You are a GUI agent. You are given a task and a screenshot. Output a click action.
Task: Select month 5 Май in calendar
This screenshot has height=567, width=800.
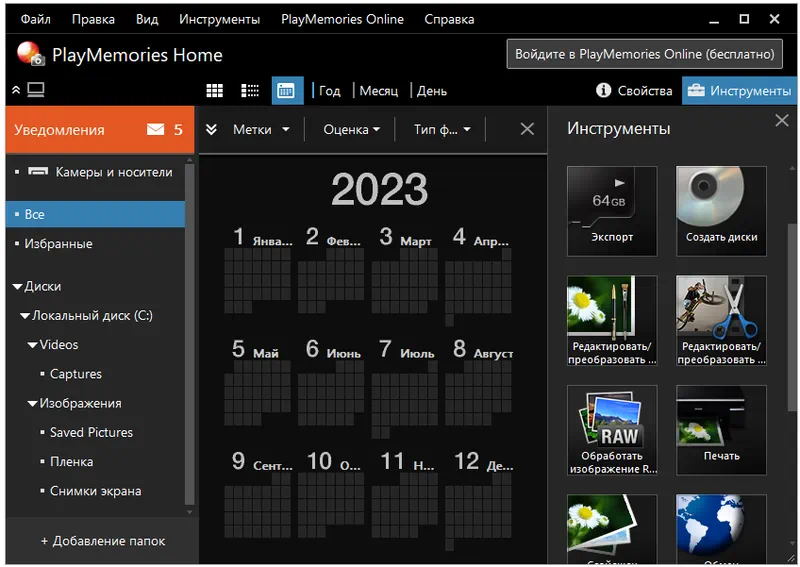[258, 383]
